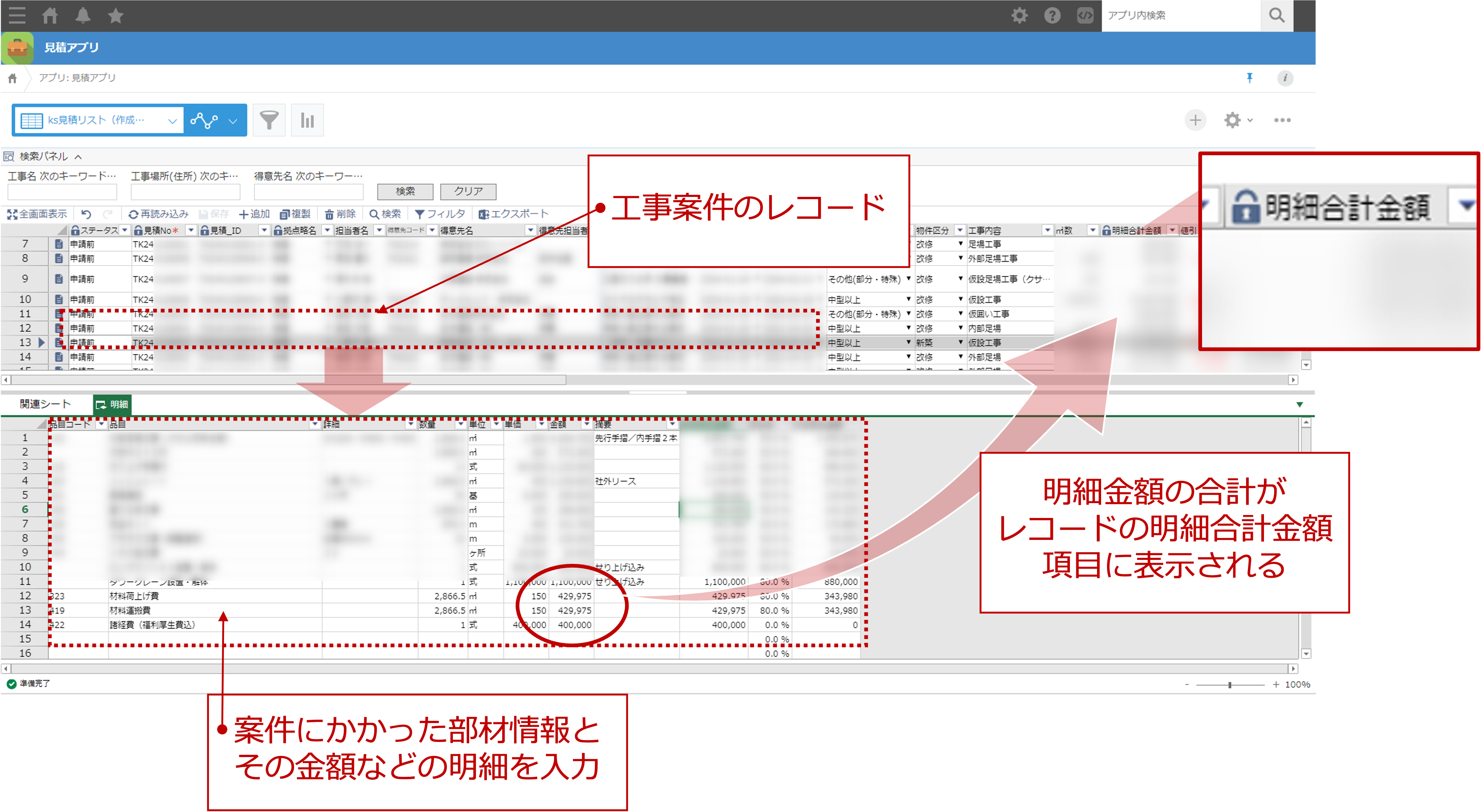
Task: Click the favorites star icon
Action: (x=116, y=16)
